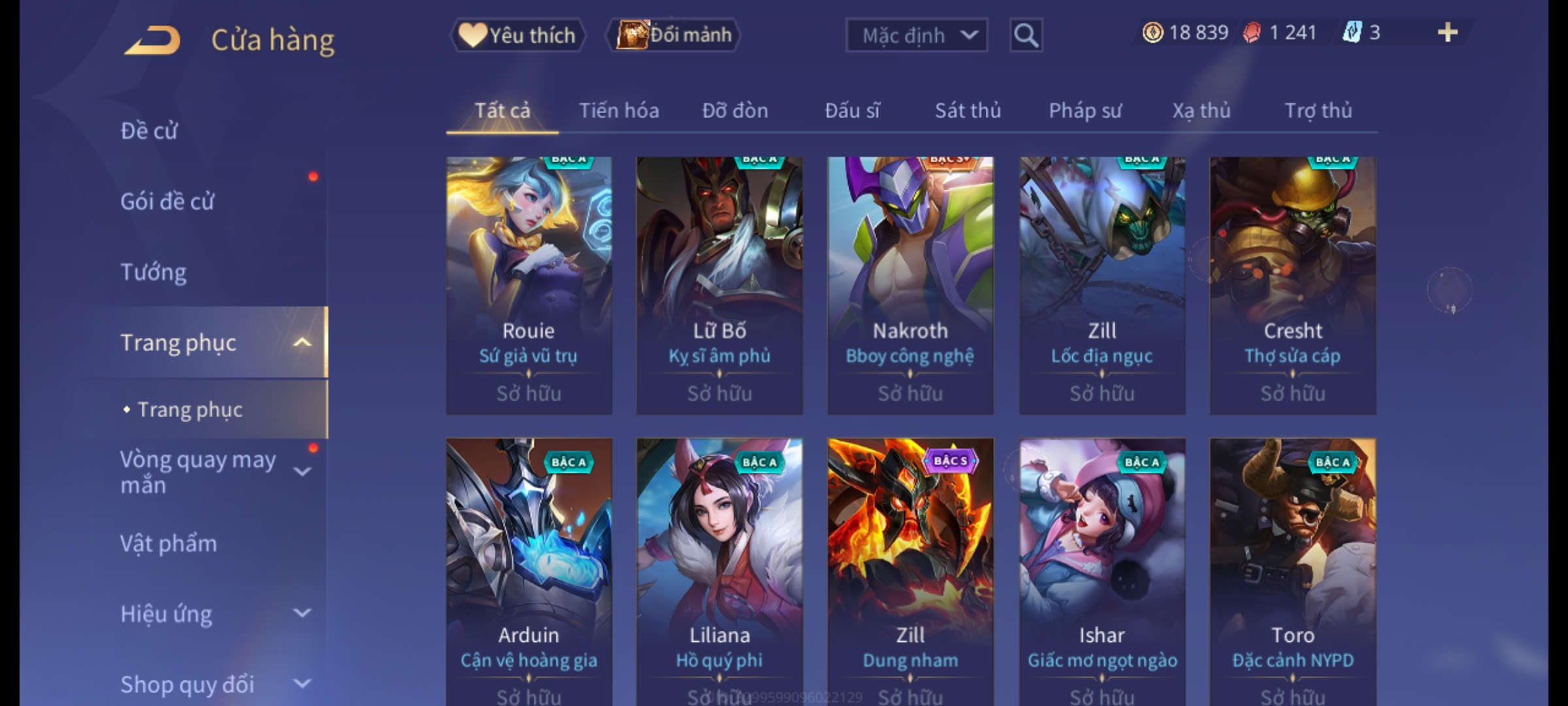The image size is (1568, 706).
Task: Tap the plus icon to add currency
Action: (1448, 33)
